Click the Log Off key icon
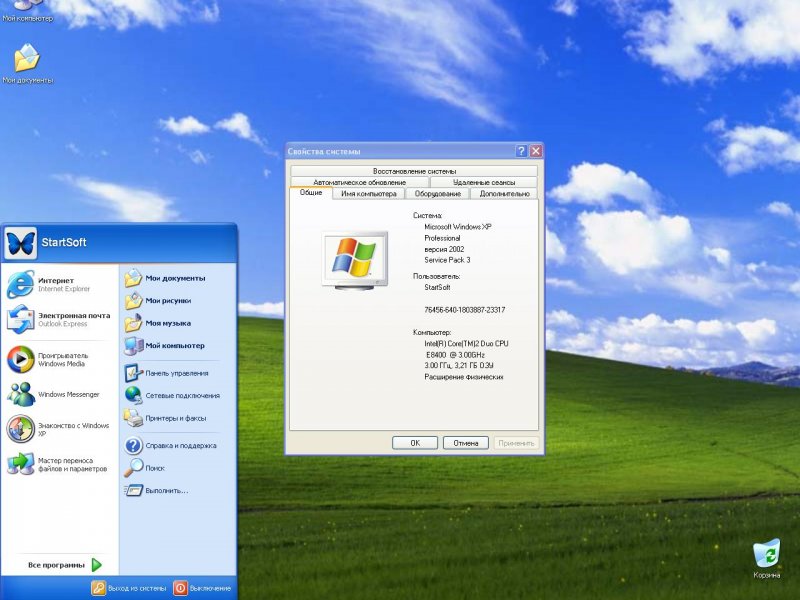Viewport: 800px width, 600px height. click(98, 588)
